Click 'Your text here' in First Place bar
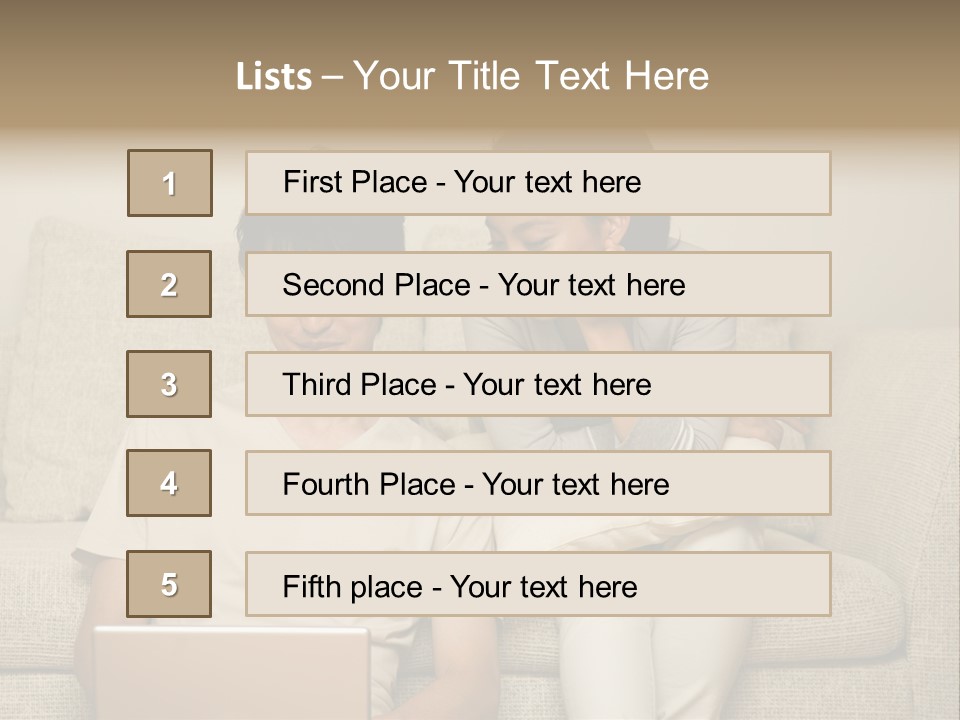Viewport: 960px width, 720px height. tap(547, 182)
